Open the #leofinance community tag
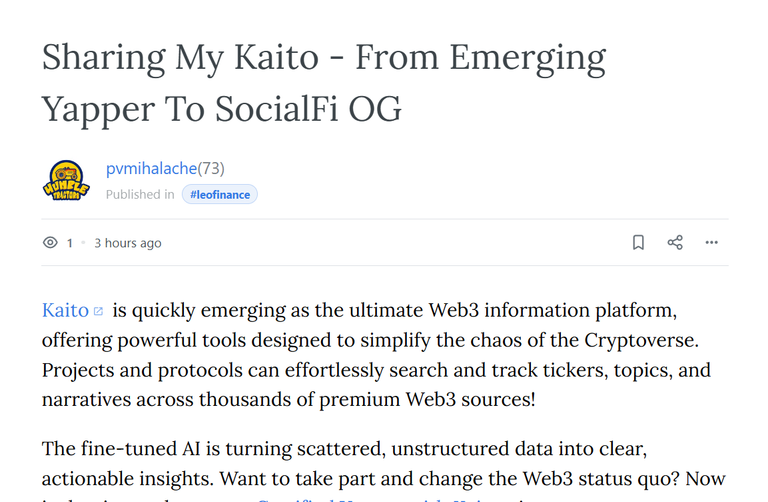 click(x=220, y=194)
